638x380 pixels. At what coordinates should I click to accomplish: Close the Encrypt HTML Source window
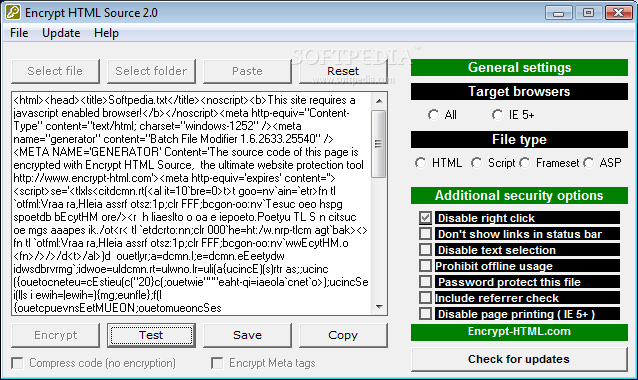[618, 13]
